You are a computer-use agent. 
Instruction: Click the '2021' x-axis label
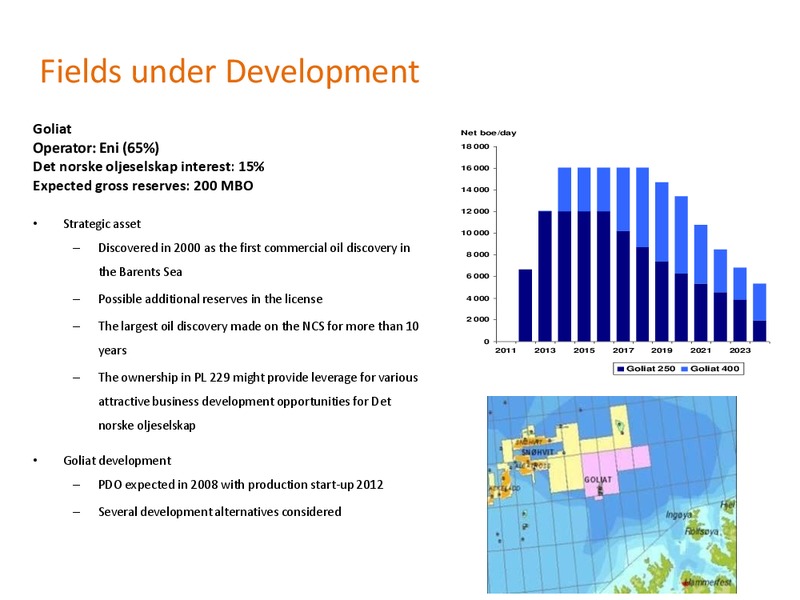click(x=701, y=351)
